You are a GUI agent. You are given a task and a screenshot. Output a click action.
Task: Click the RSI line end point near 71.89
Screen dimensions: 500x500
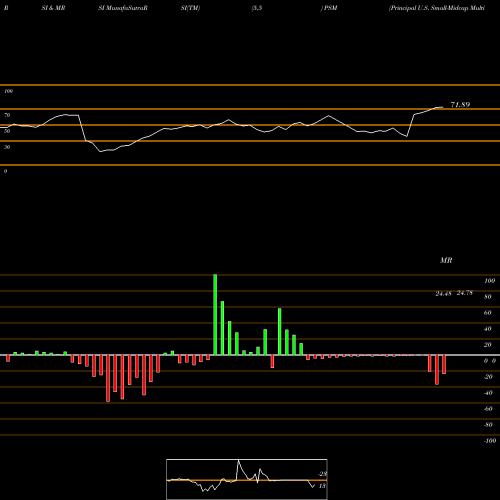click(x=442, y=107)
